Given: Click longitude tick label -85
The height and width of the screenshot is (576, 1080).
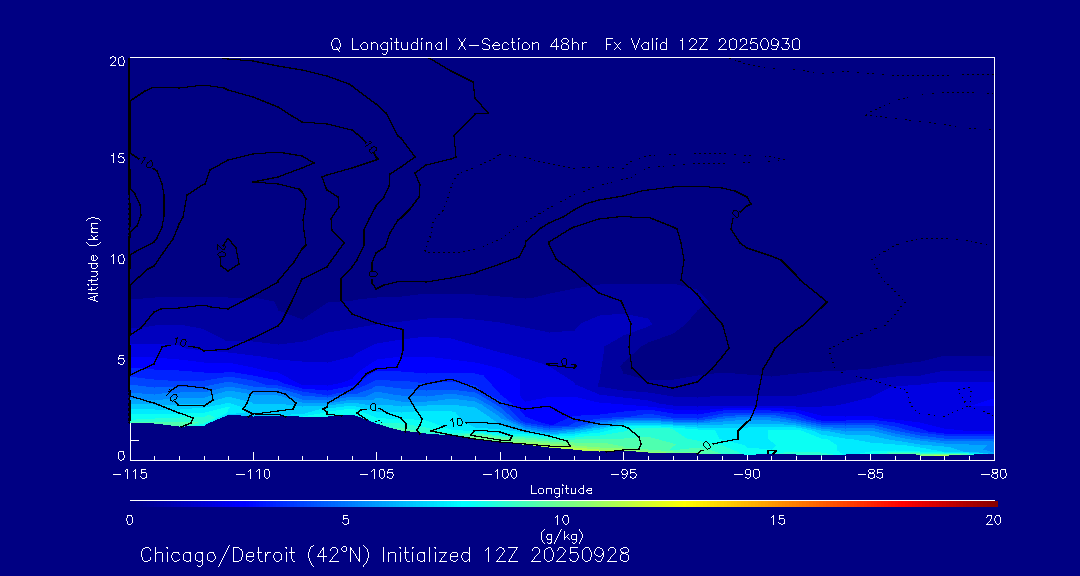Looking at the screenshot, I should point(870,475).
